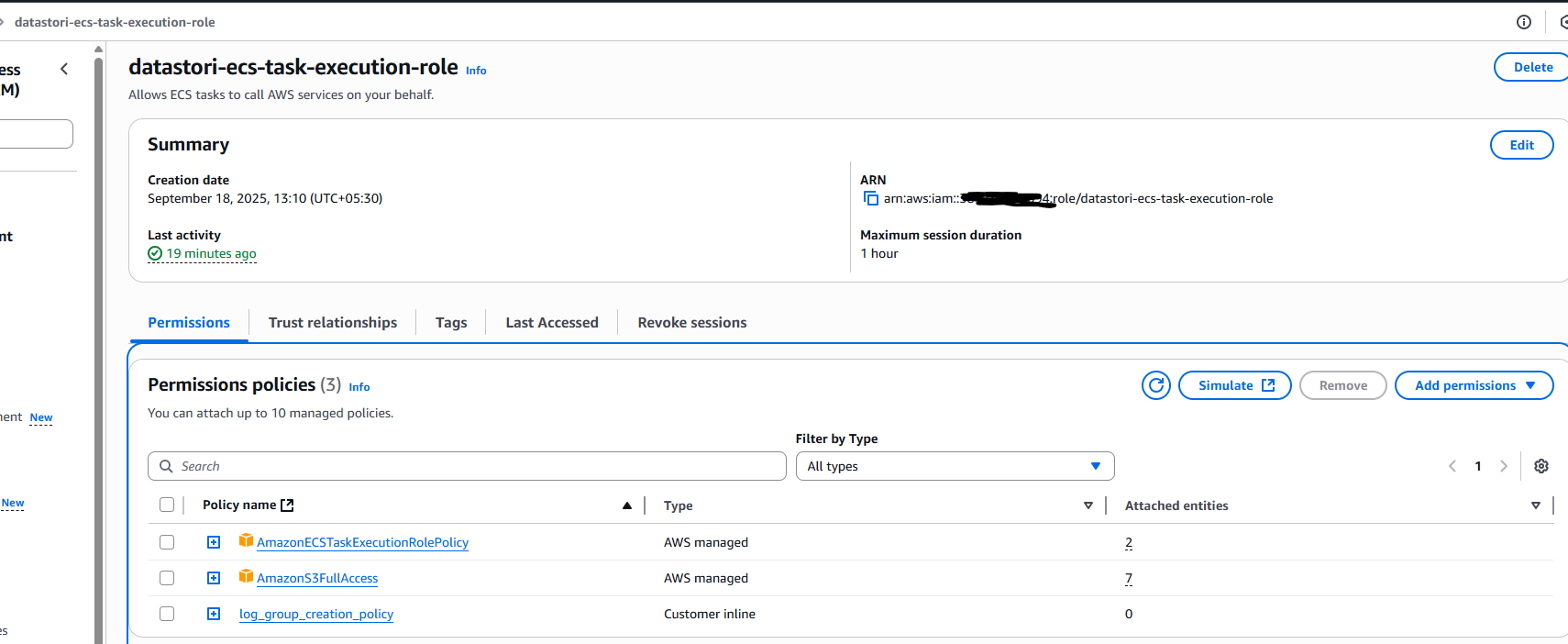Collapse the left navigation panel arrow

tap(64, 69)
